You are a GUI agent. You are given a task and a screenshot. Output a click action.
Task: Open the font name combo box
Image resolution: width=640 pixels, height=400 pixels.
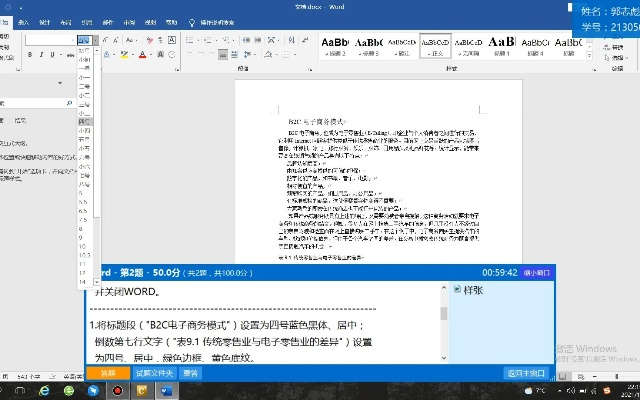click(x=50, y=40)
